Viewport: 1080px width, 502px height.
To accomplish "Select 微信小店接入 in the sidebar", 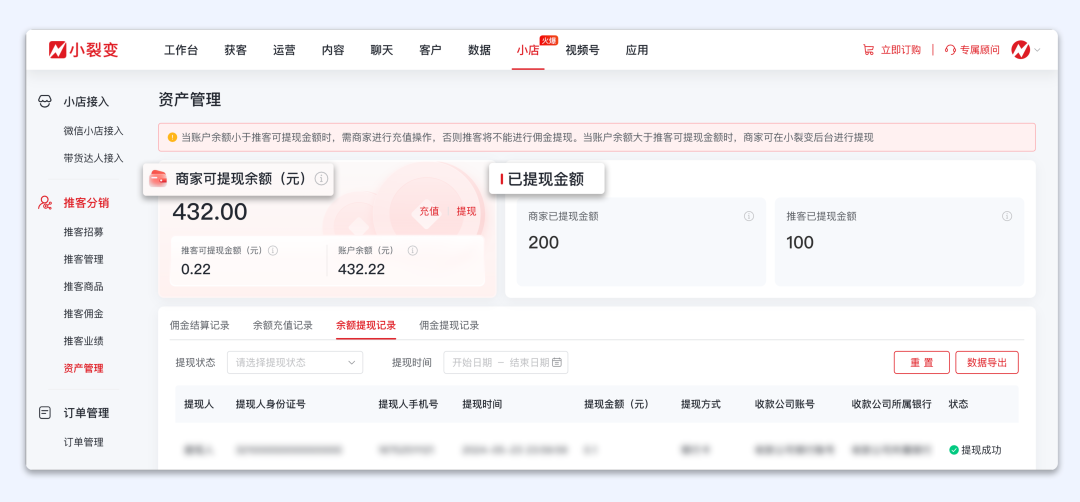I will (x=93, y=131).
